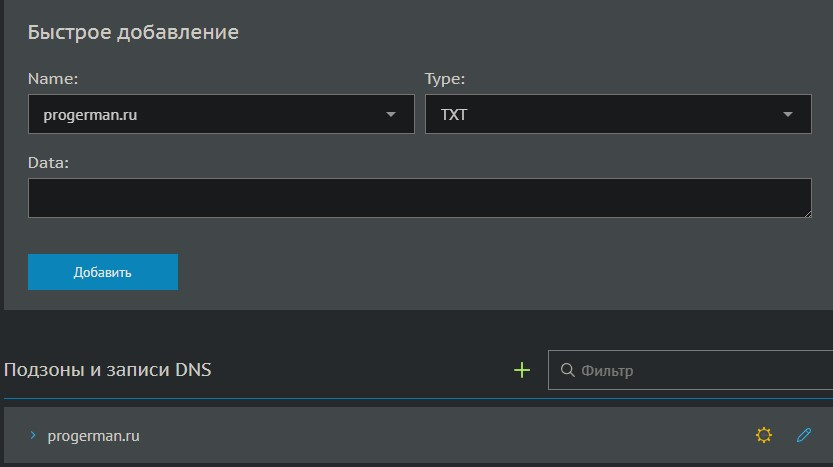
Task: Open the Name dropdown arrow
Action: coord(391,115)
